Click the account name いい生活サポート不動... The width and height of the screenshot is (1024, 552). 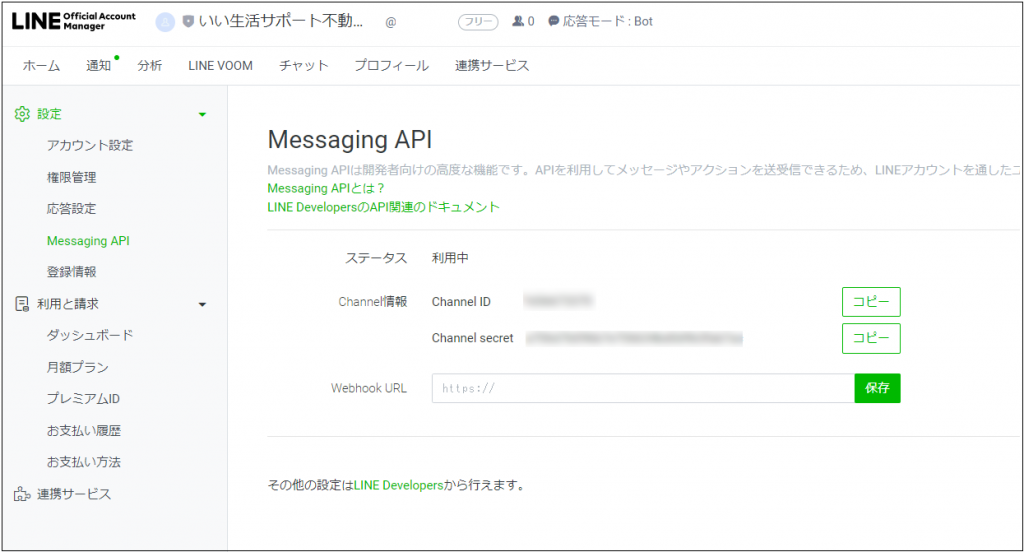281,21
